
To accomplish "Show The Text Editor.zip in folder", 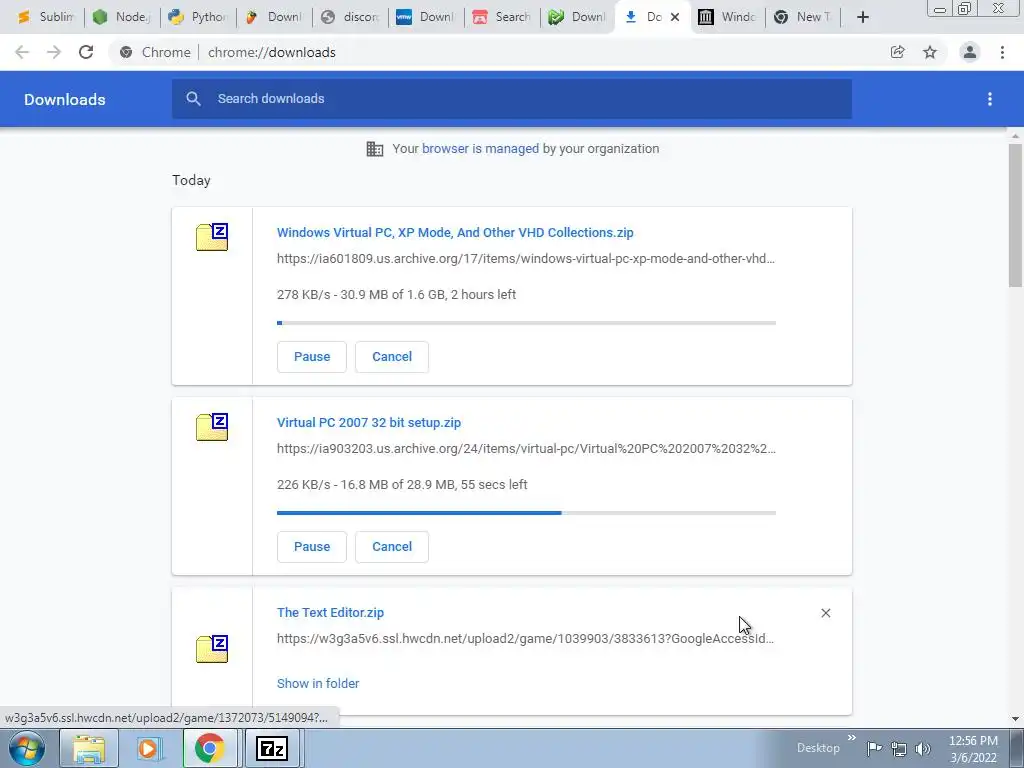I will click(x=318, y=683).
